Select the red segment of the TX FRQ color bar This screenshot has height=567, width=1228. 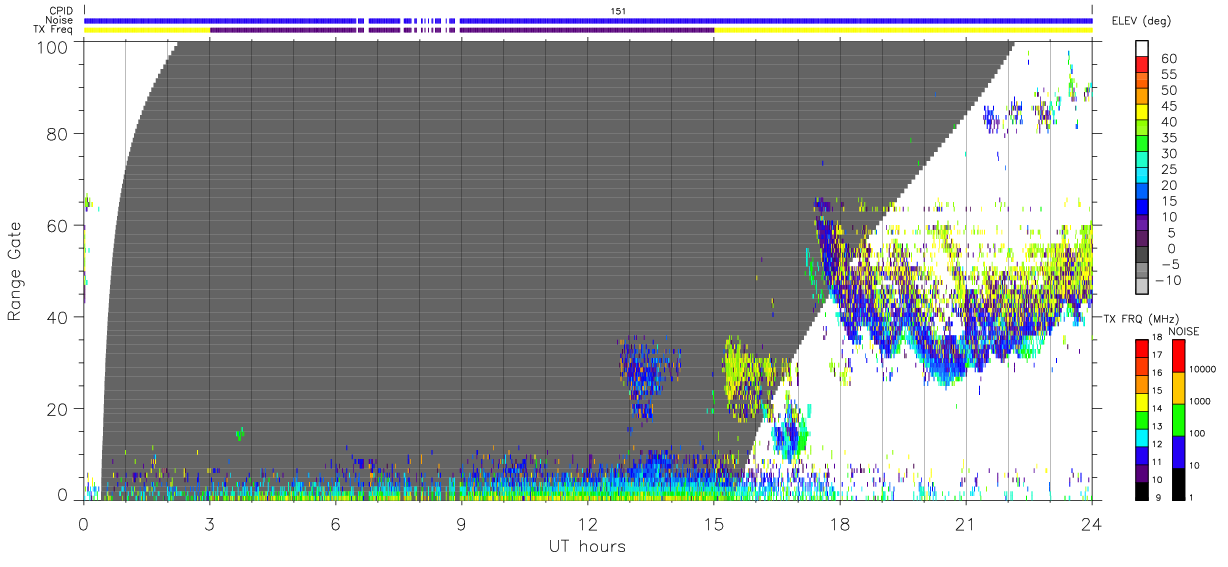point(1144,347)
